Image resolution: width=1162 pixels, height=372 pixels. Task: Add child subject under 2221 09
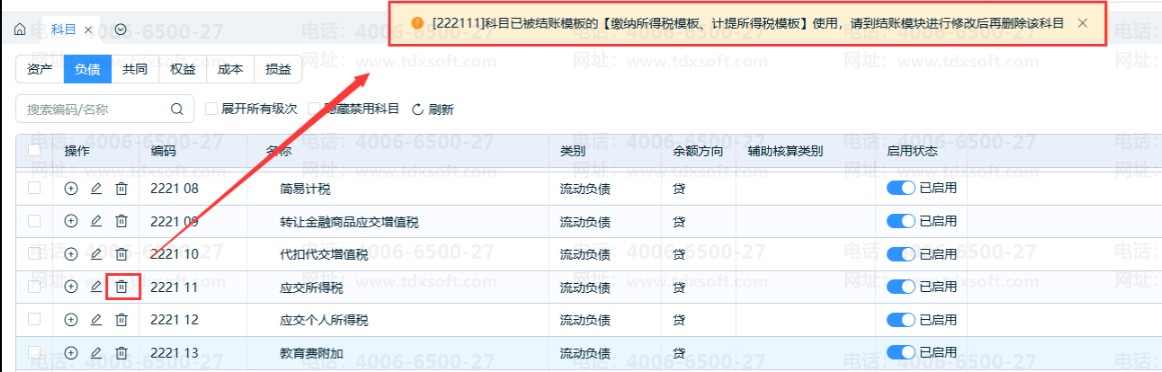[71, 221]
